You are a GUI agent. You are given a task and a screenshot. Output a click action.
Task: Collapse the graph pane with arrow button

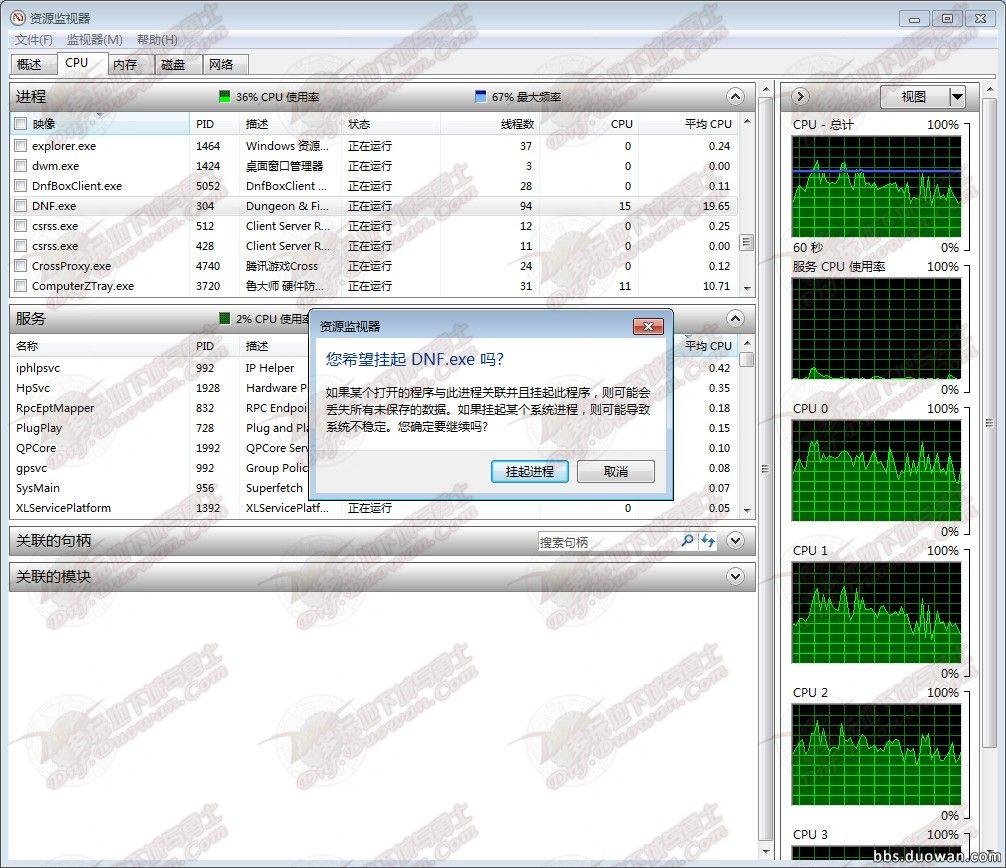800,97
